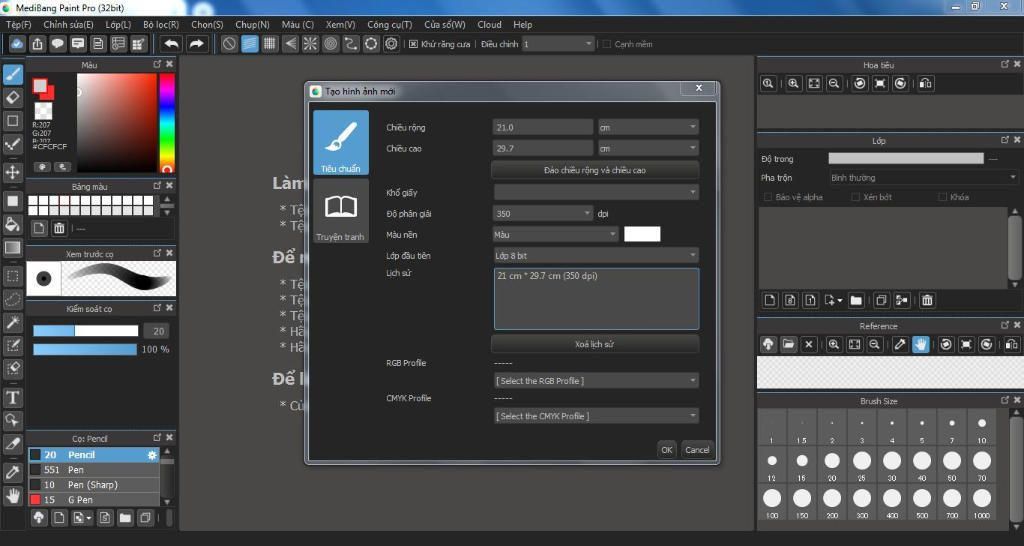Delete the color from the palette panel
This screenshot has height=546, width=1024.
pyautogui.click(x=59, y=228)
